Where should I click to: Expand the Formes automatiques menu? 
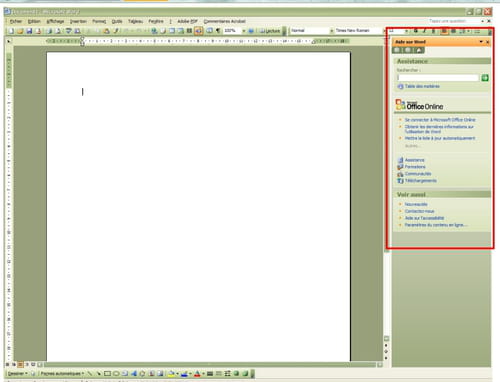[62, 374]
